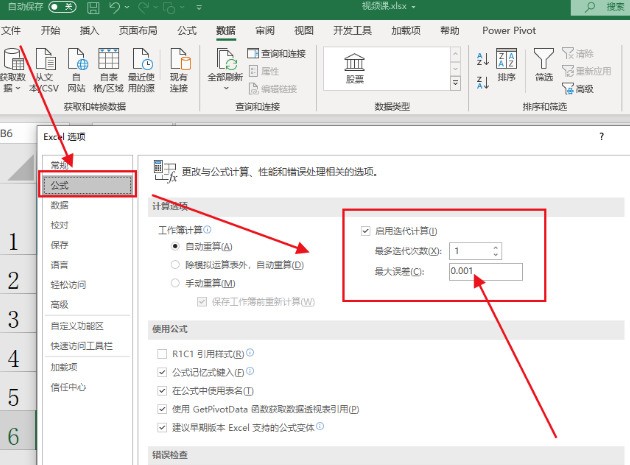Image resolution: width=630 pixels, height=465 pixels.
Task: Enable R1C1 引用样式 checkbox
Action: (x=162, y=354)
